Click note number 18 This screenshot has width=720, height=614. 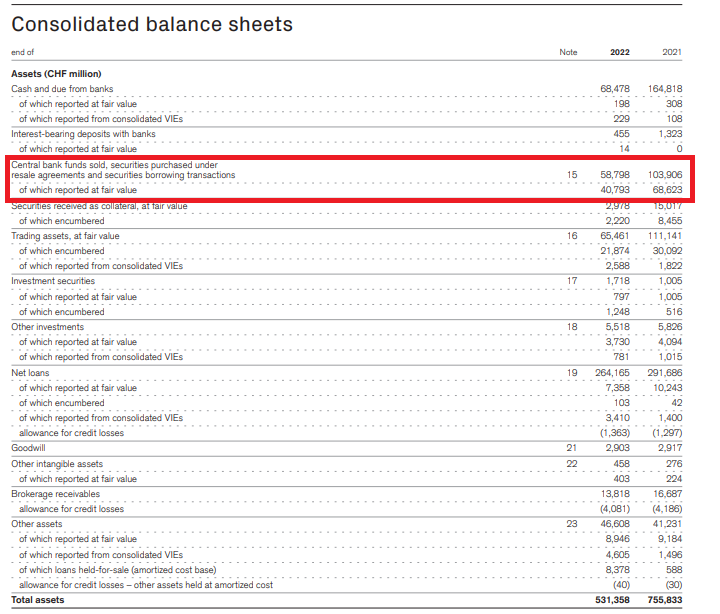pos(572,327)
